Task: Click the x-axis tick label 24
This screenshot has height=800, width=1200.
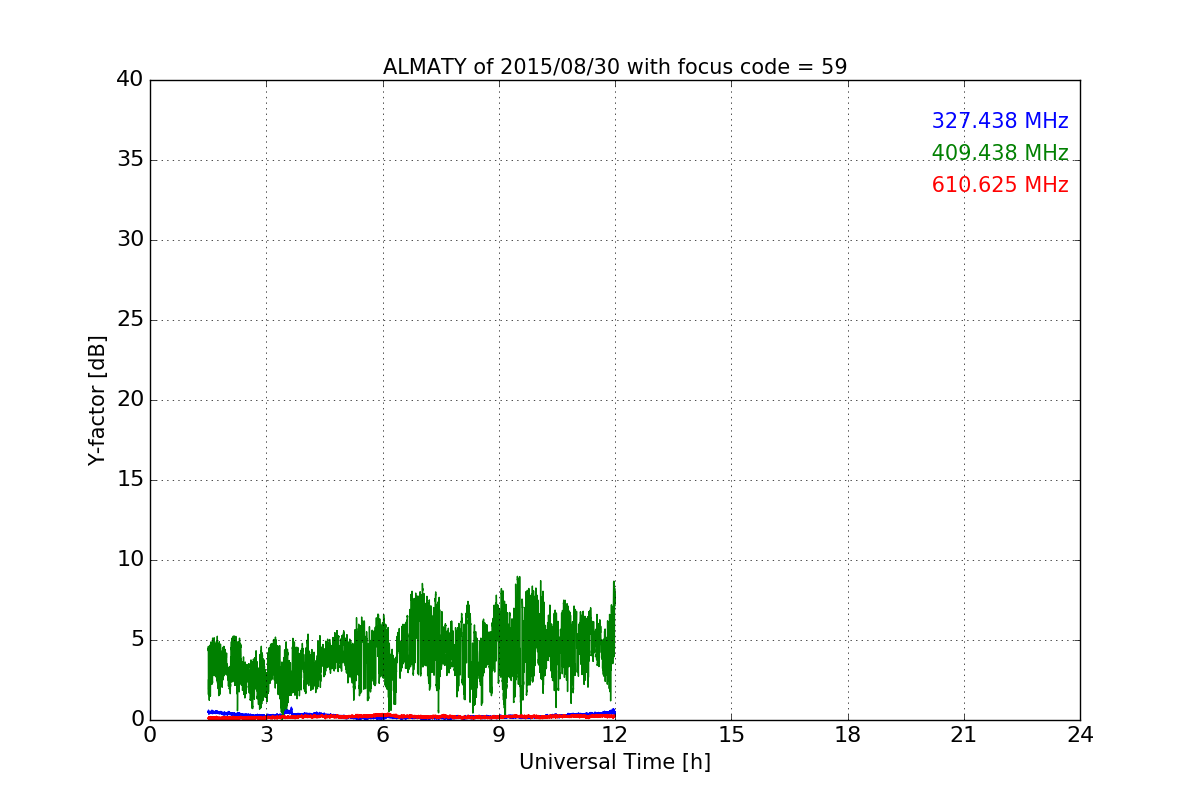Action: point(1080,735)
